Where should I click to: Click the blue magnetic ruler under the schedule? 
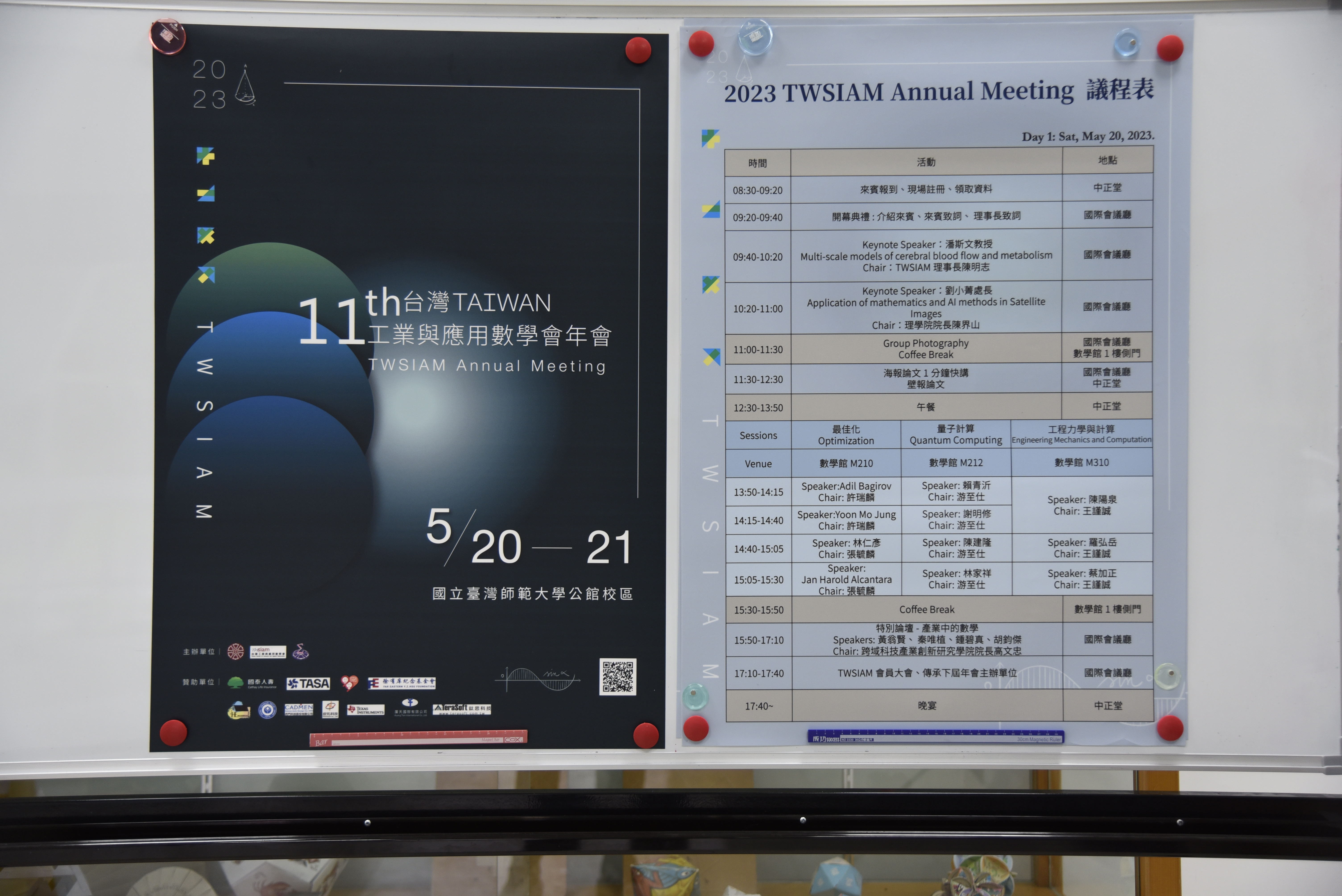tap(936, 736)
